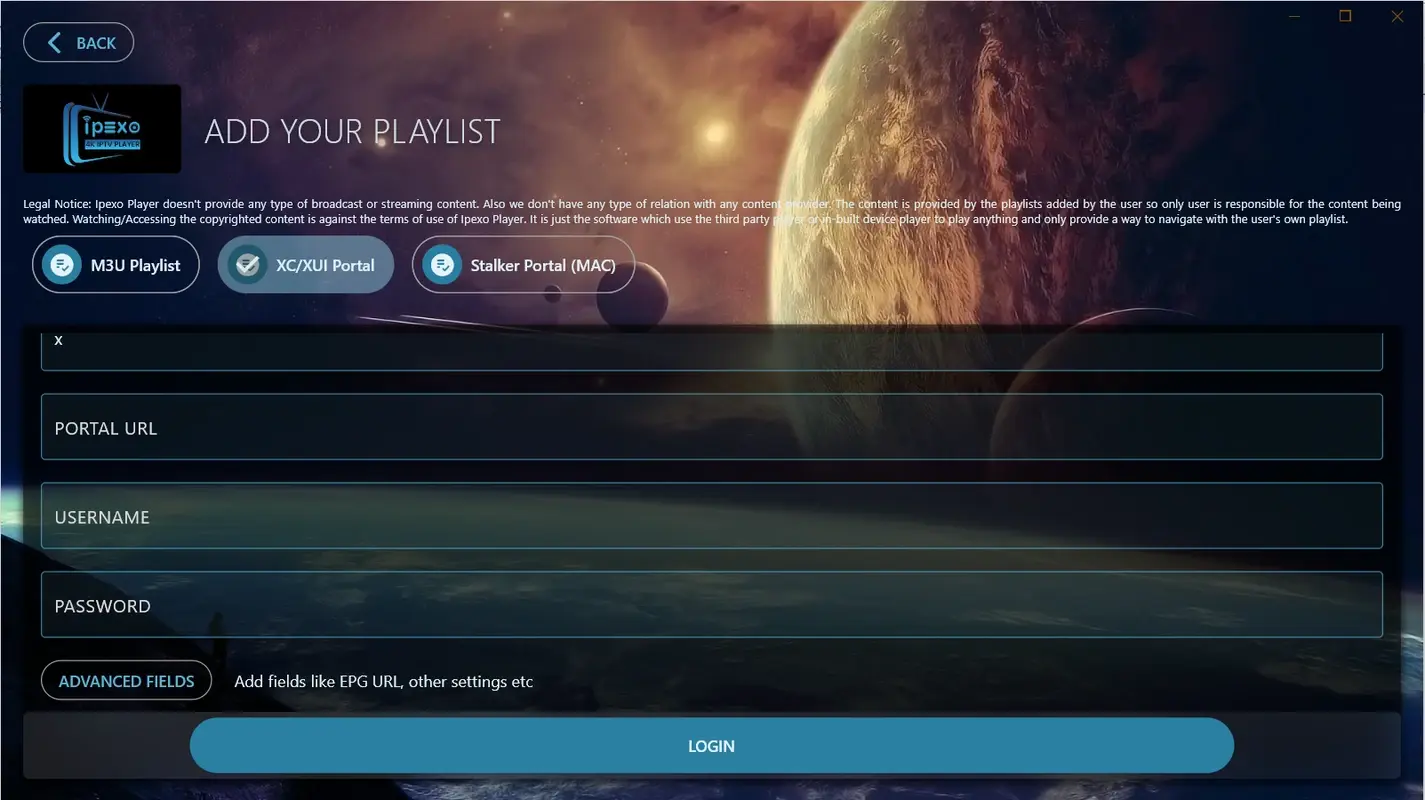The image size is (1425, 800).
Task: Click the M3U Playlist circular checklist icon
Action: coord(62,264)
